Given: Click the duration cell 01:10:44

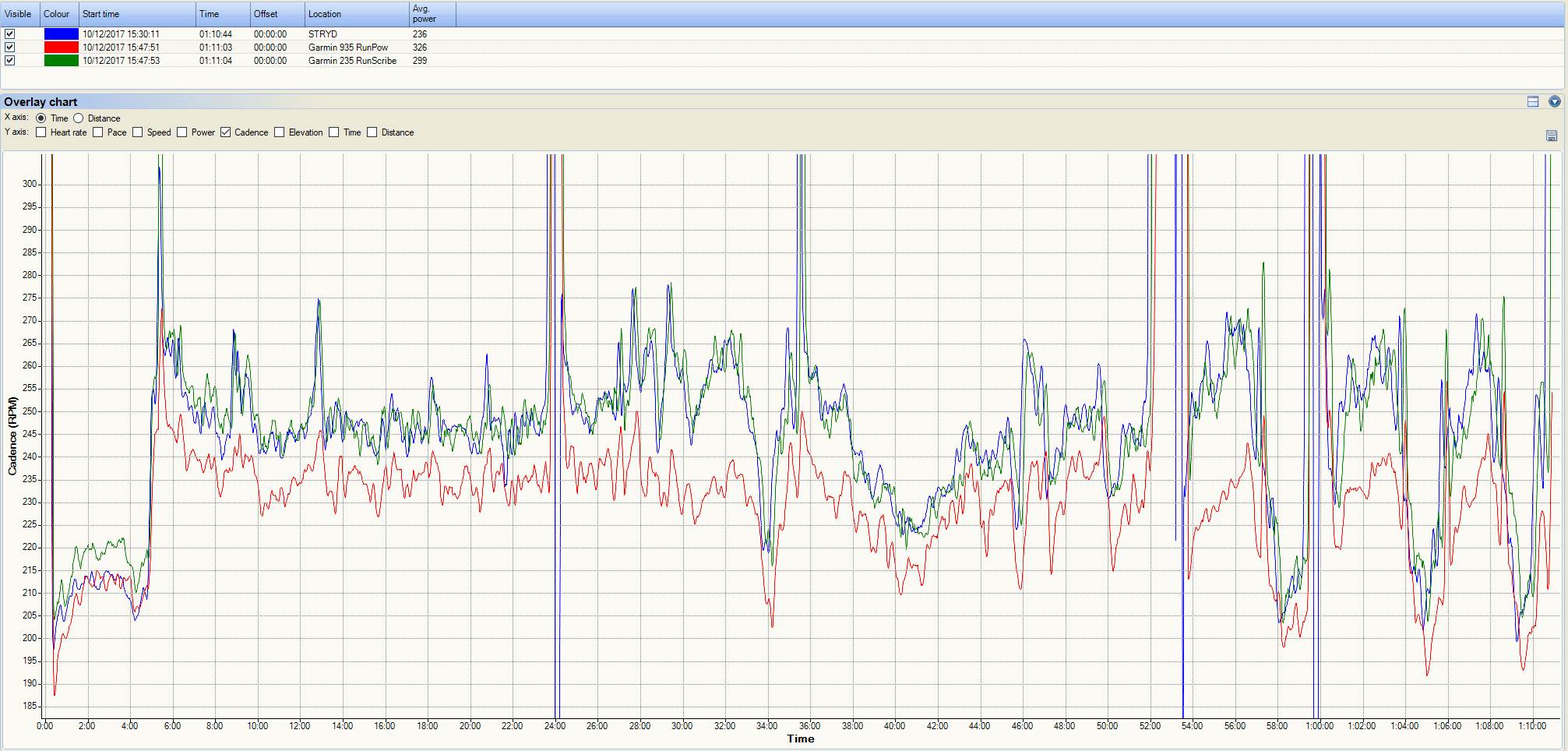Looking at the screenshot, I should tap(216, 34).
